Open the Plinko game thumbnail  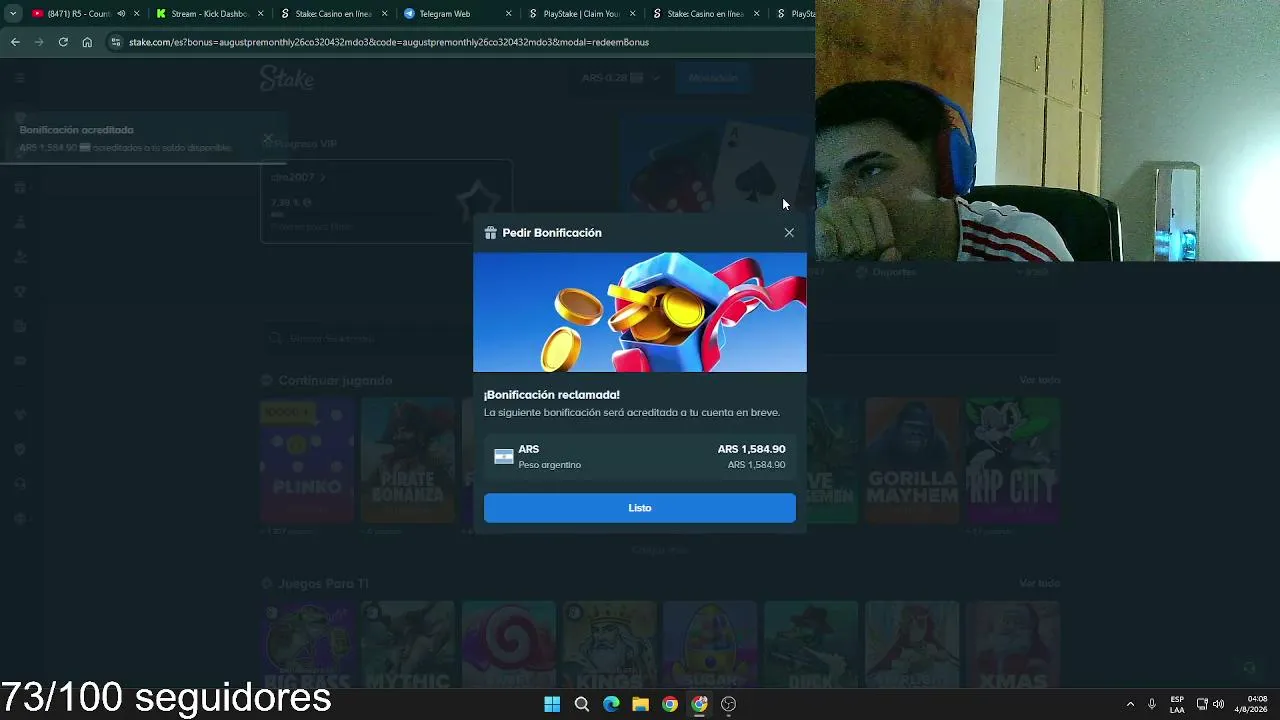tap(307, 461)
